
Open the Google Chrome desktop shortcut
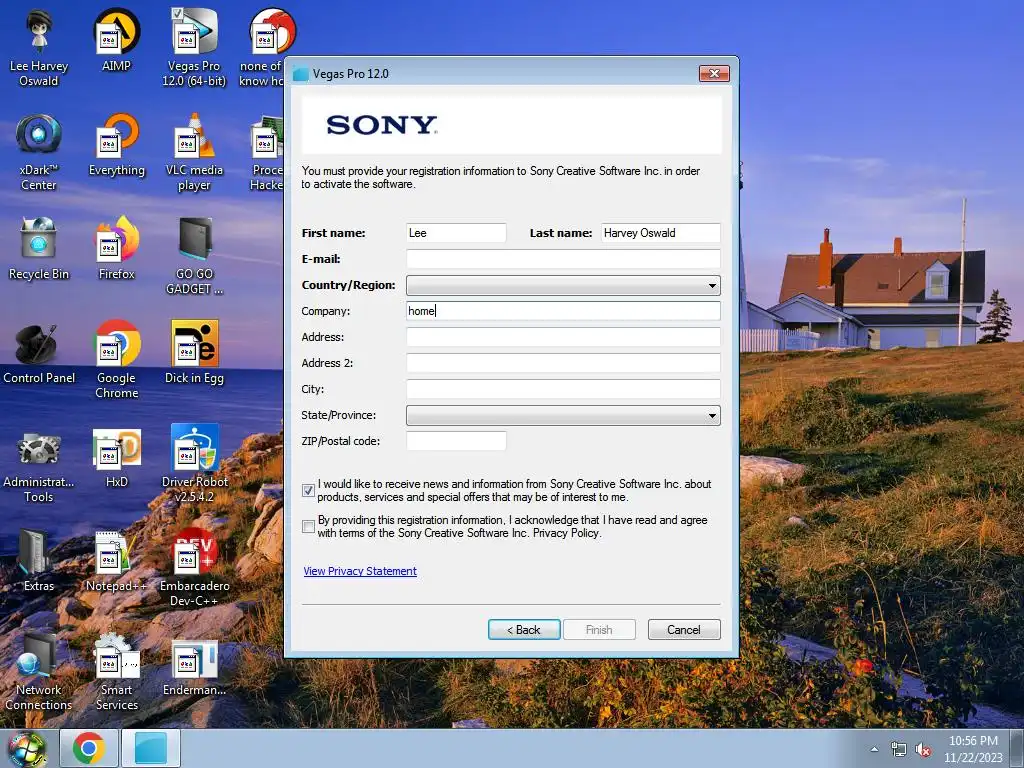[117, 359]
